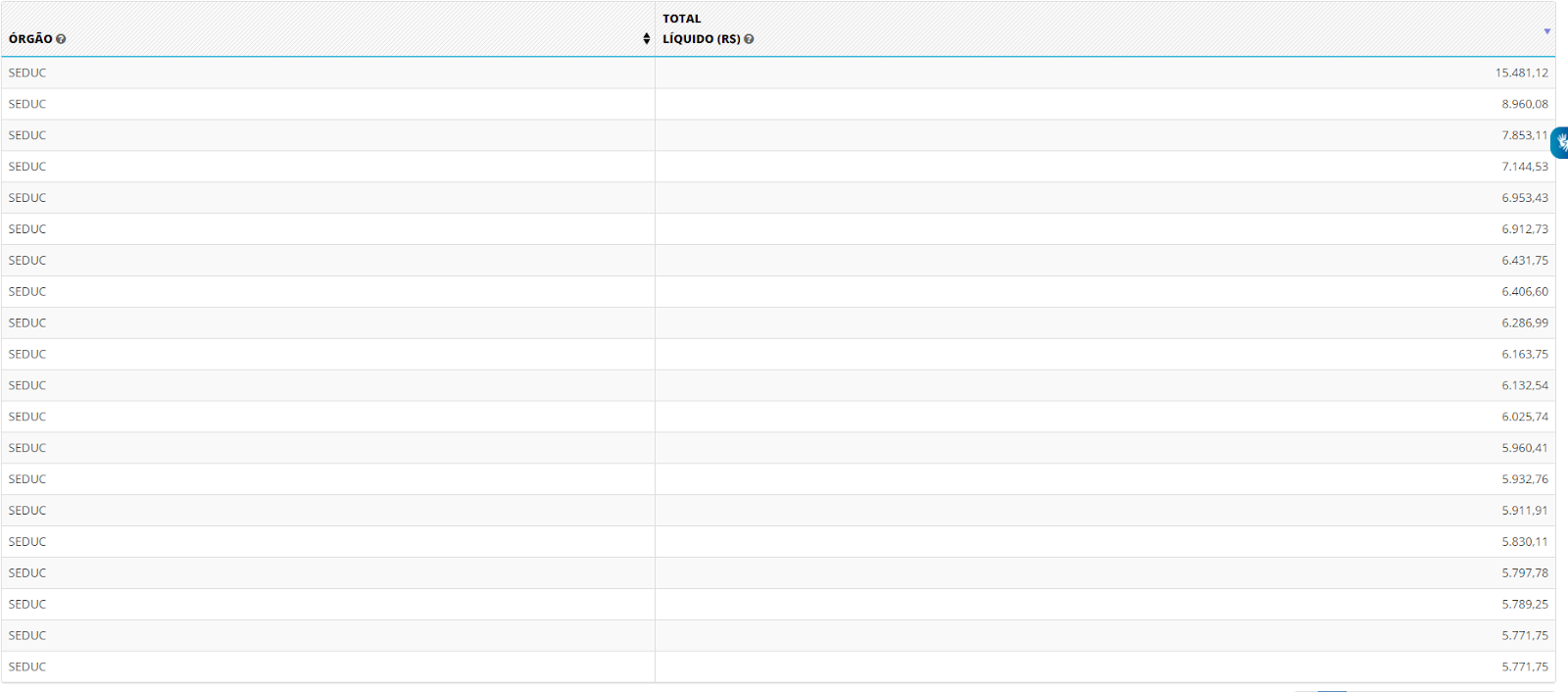Select the value 15.481,12
The image size is (1568, 692).
coord(1522,73)
